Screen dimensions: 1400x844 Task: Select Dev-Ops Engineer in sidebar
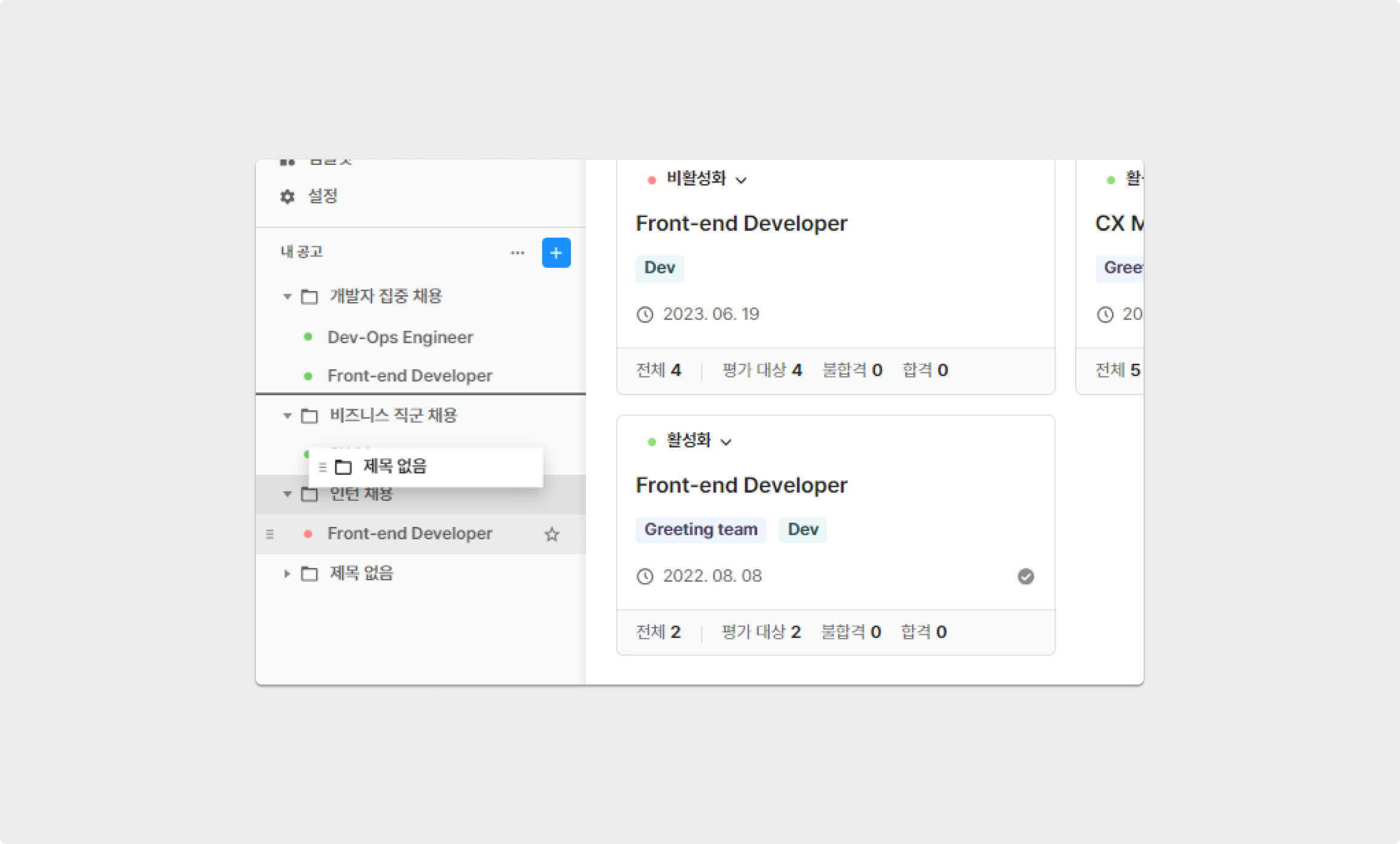point(400,337)
